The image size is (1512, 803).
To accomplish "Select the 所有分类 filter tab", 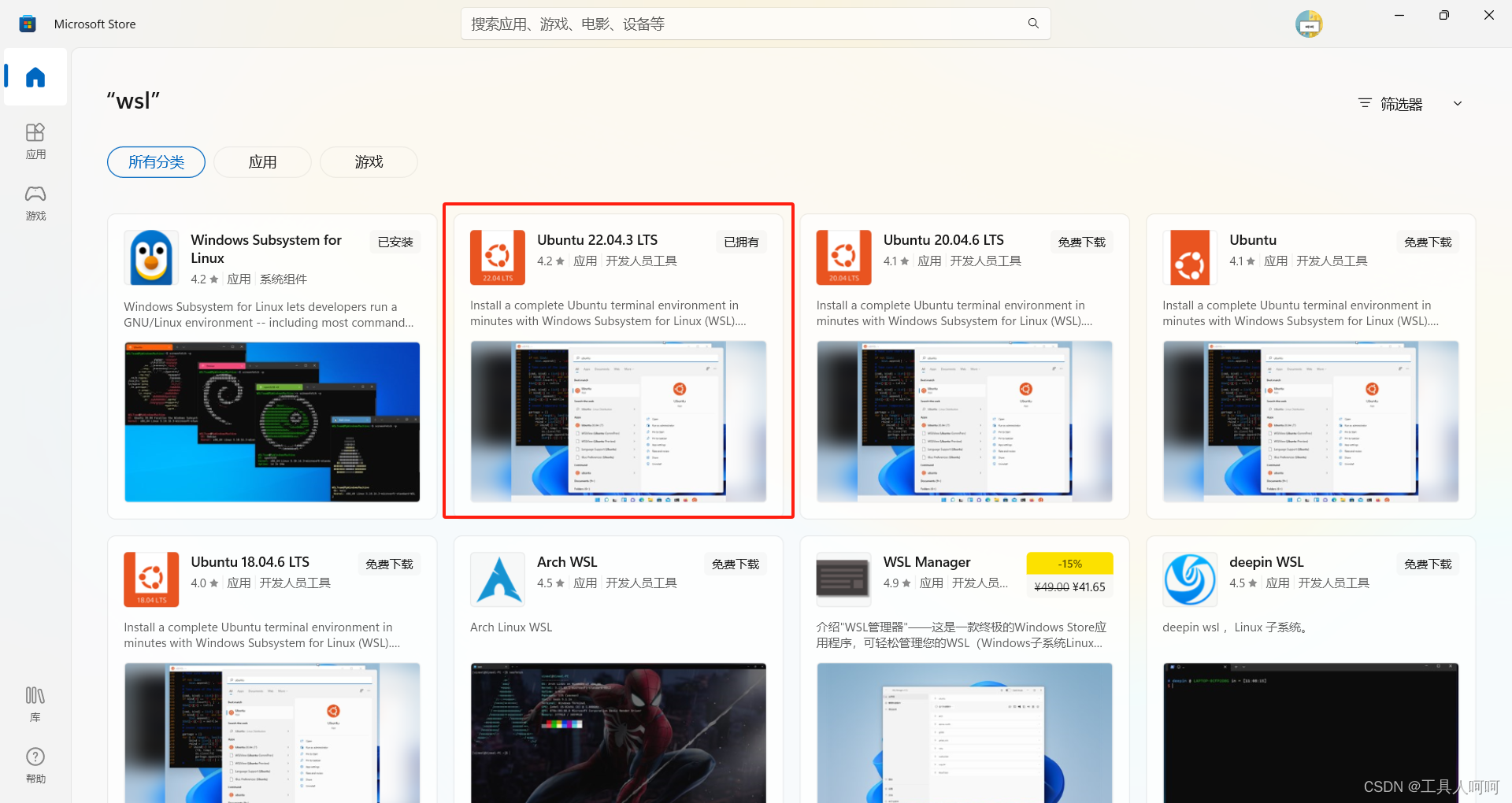I will (x=156, y=162).
